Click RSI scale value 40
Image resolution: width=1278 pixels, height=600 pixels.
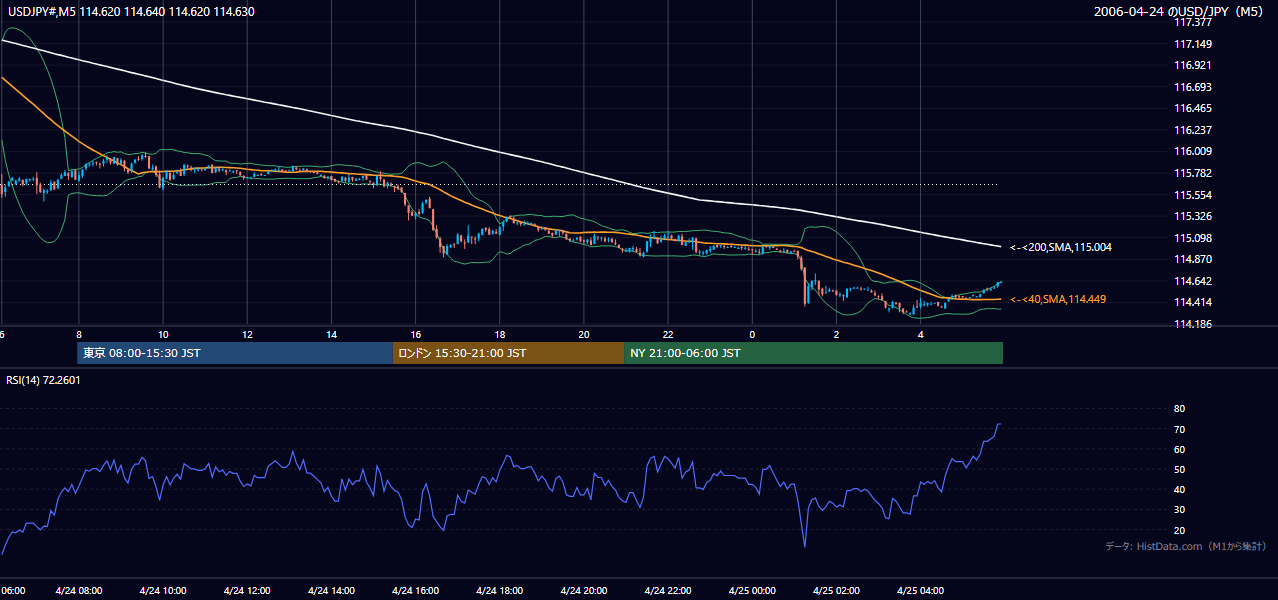[1179, 489]
